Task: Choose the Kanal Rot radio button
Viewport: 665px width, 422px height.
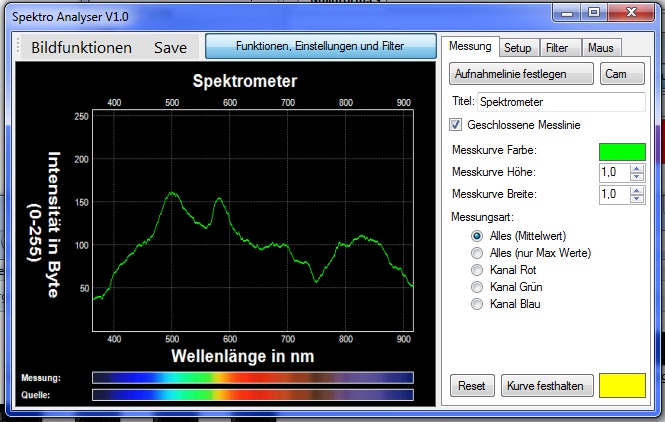Action: click(x=477, y=270)
